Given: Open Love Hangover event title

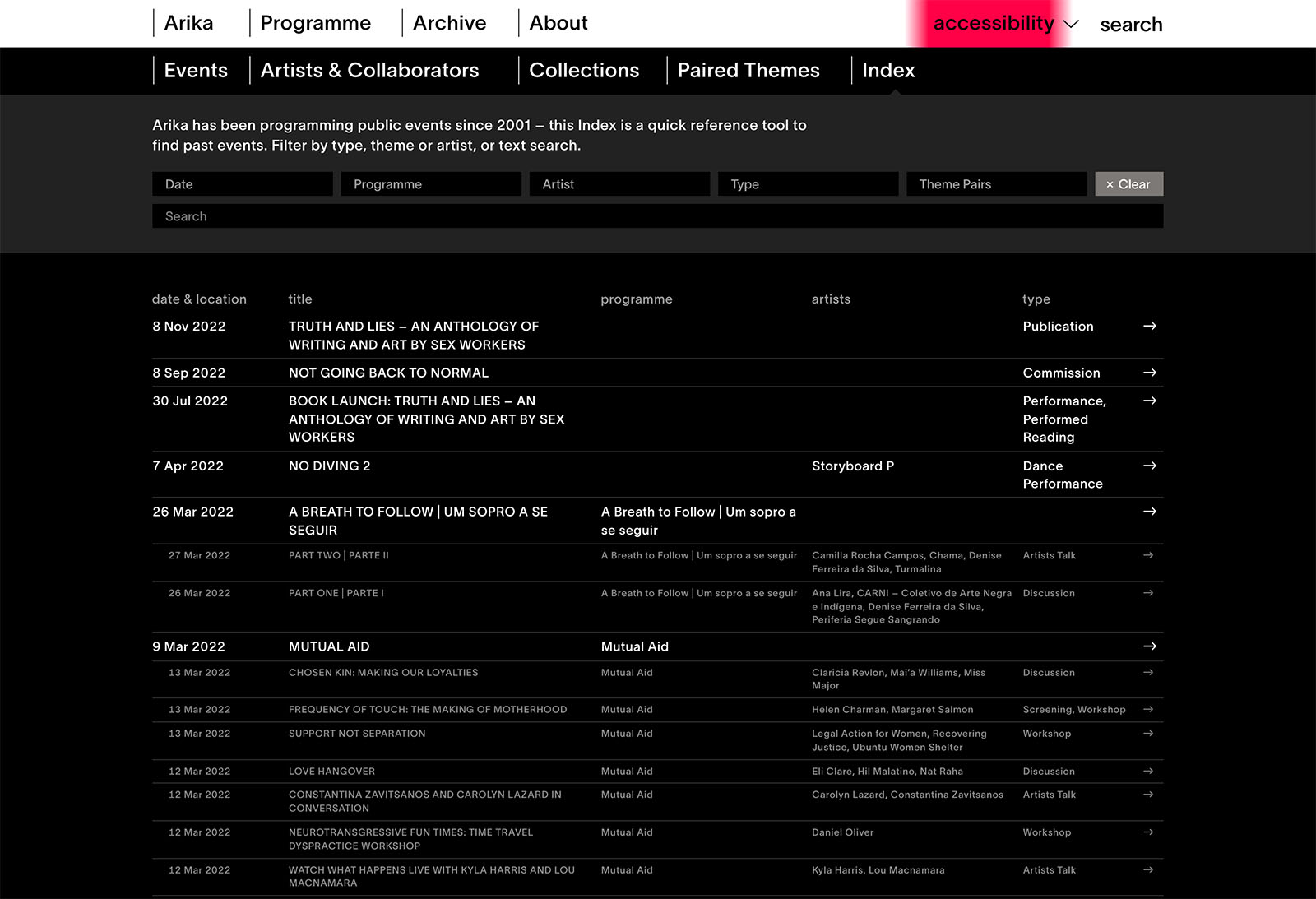Looking at the screenshot, I should pyautogui.click(x=331, y=772).
